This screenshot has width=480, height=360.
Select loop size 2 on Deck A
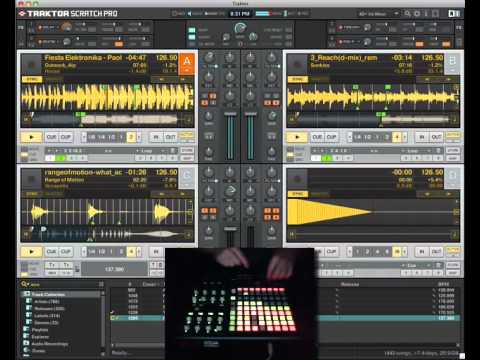click(x=131, y=137)
